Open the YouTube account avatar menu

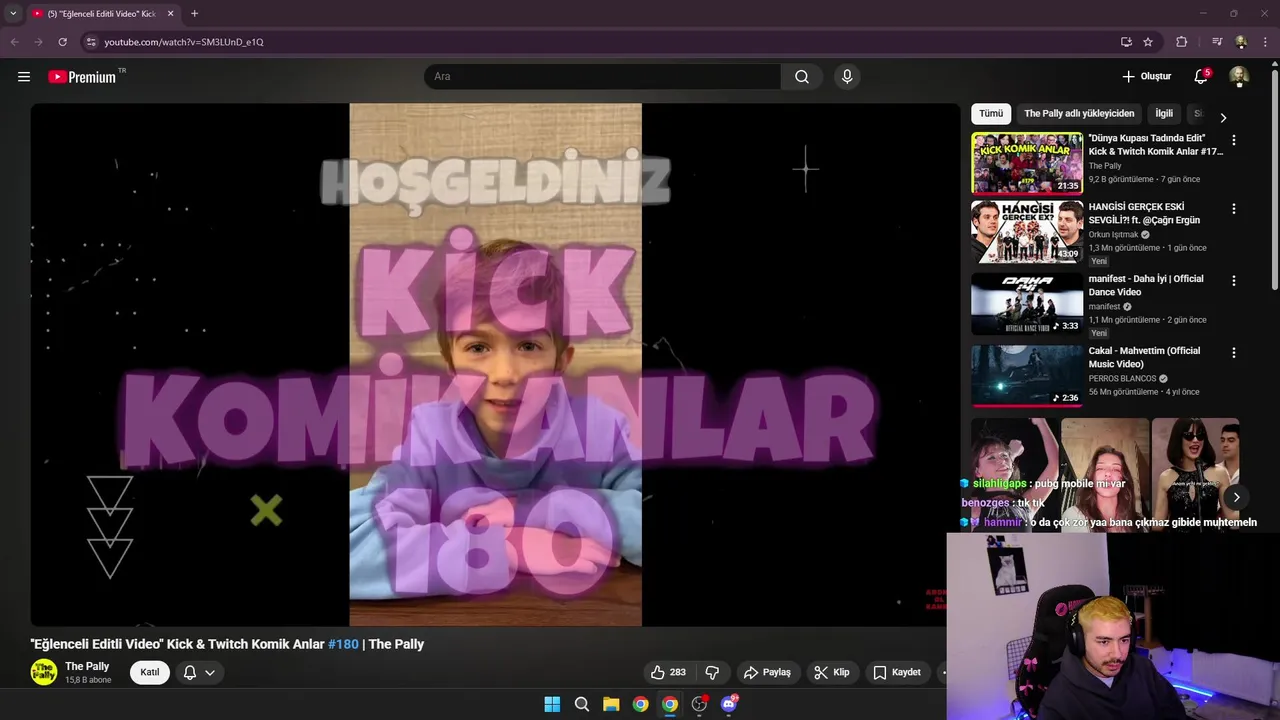coord(1239,76)
